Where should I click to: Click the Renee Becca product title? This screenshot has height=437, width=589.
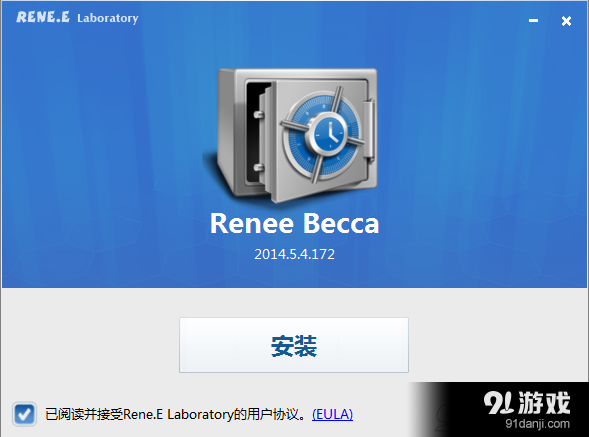click(x=294, y=224)
